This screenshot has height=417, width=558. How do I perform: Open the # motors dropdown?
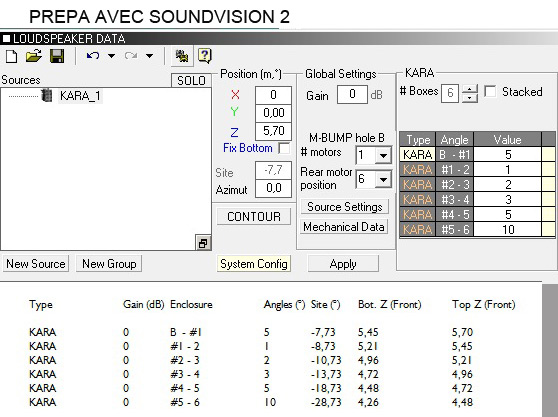tap(383, 155)
